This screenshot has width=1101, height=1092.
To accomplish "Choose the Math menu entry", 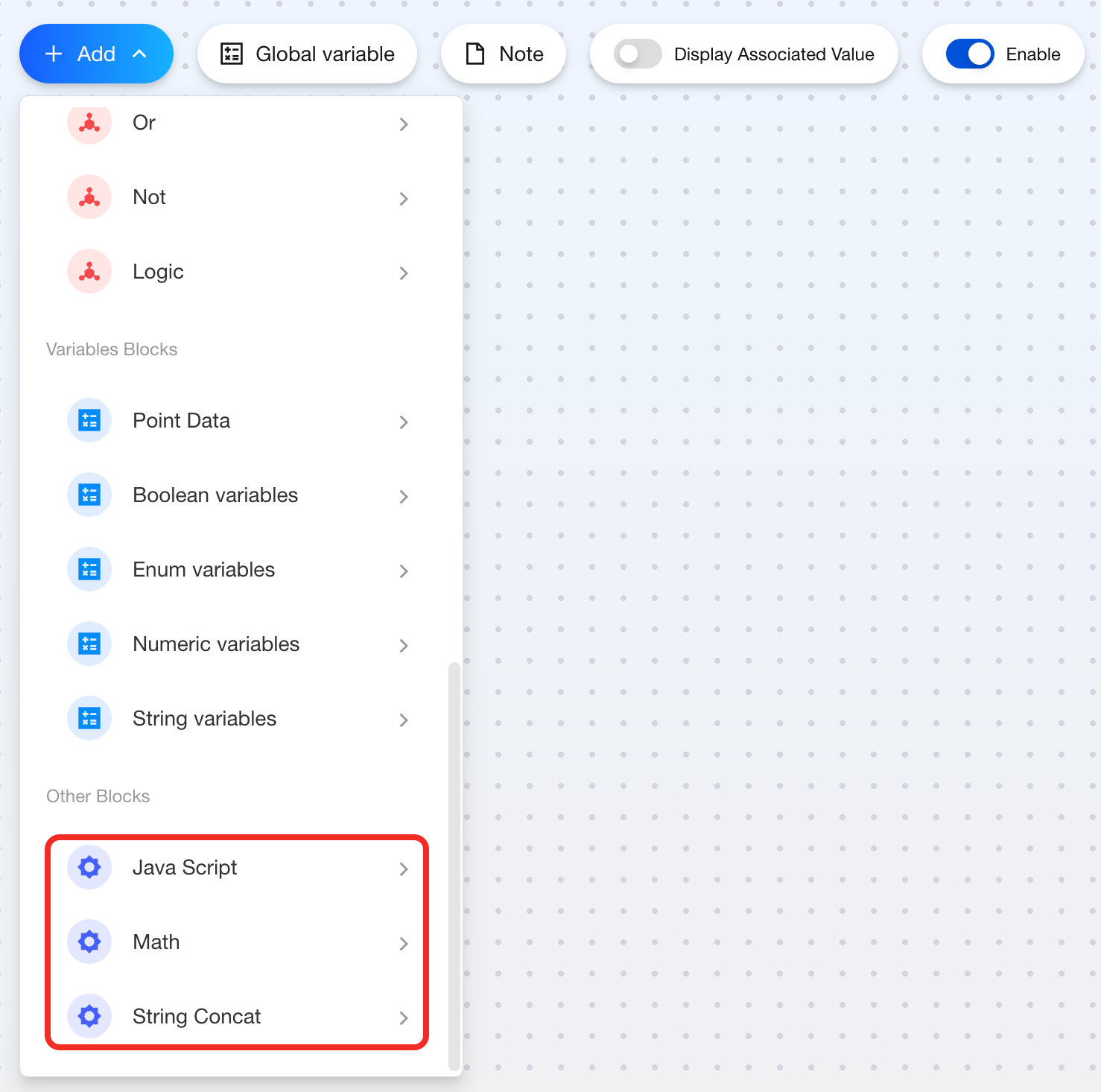I will click(156, 942).
